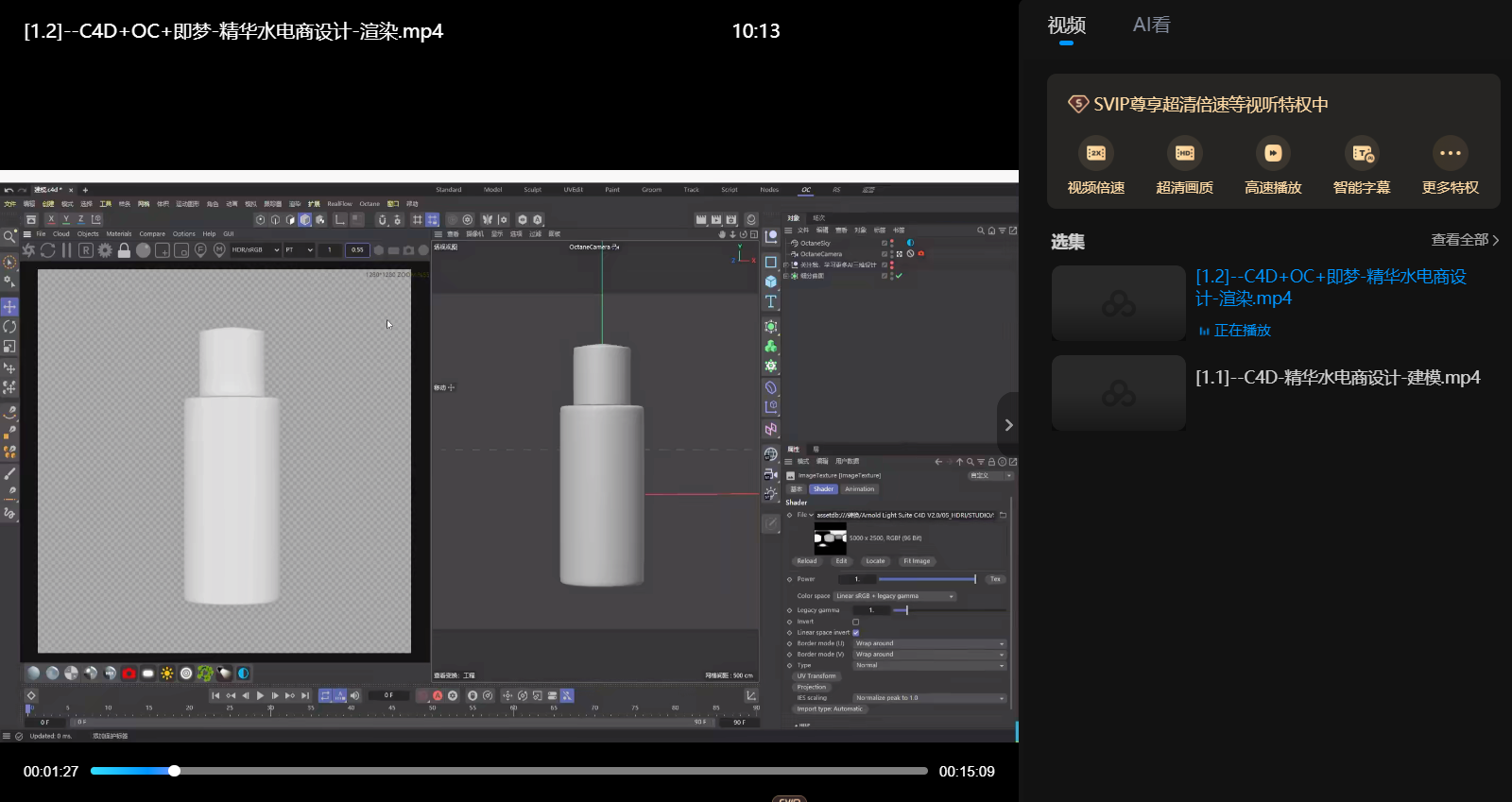Jump to the timeline start
The image size is (1512, 802).
point(215,696)
